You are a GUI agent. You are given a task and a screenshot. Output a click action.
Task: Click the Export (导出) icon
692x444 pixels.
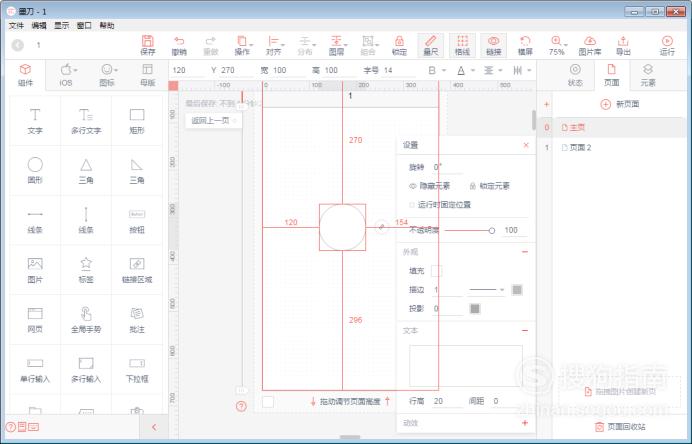click(623, 45)
